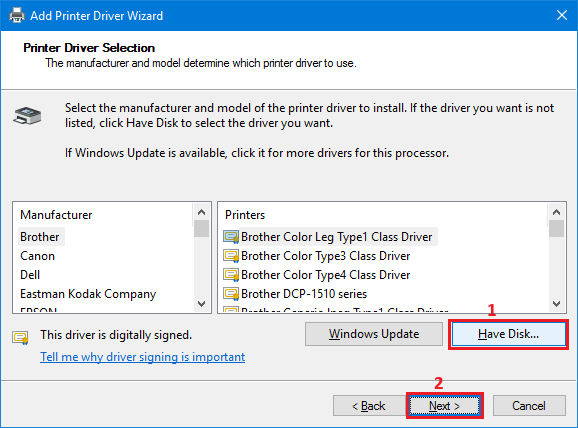Close the Add Printer Driver Wizard
Screen dimensions: 578x428
click(562, 15)
